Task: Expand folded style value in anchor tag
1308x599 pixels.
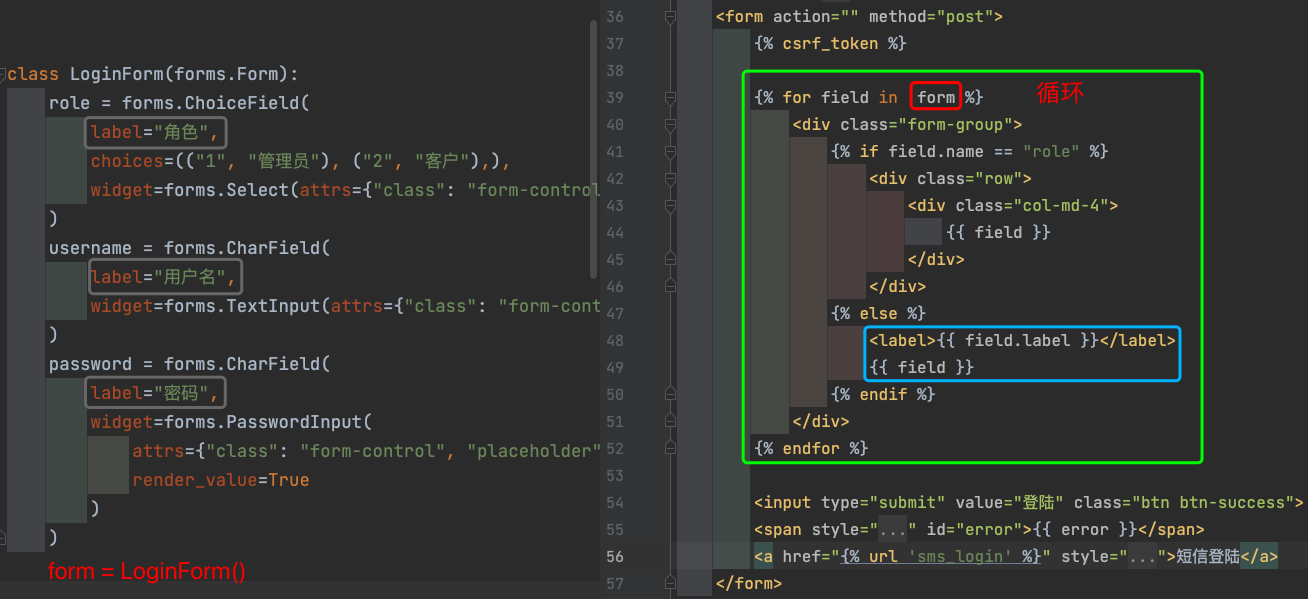Action: coord(1143,557)
